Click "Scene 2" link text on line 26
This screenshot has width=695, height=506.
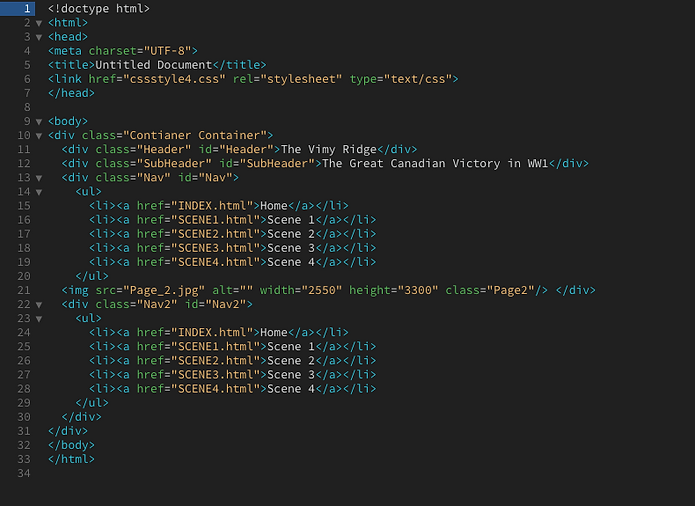tap(291, 361)
